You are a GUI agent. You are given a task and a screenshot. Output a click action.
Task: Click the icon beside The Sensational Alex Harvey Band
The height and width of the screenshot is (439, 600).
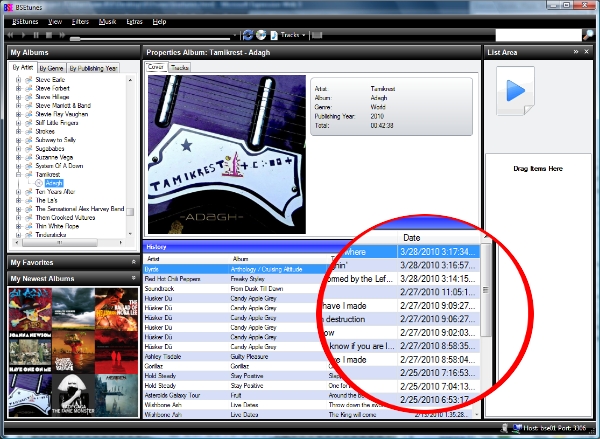28,209
